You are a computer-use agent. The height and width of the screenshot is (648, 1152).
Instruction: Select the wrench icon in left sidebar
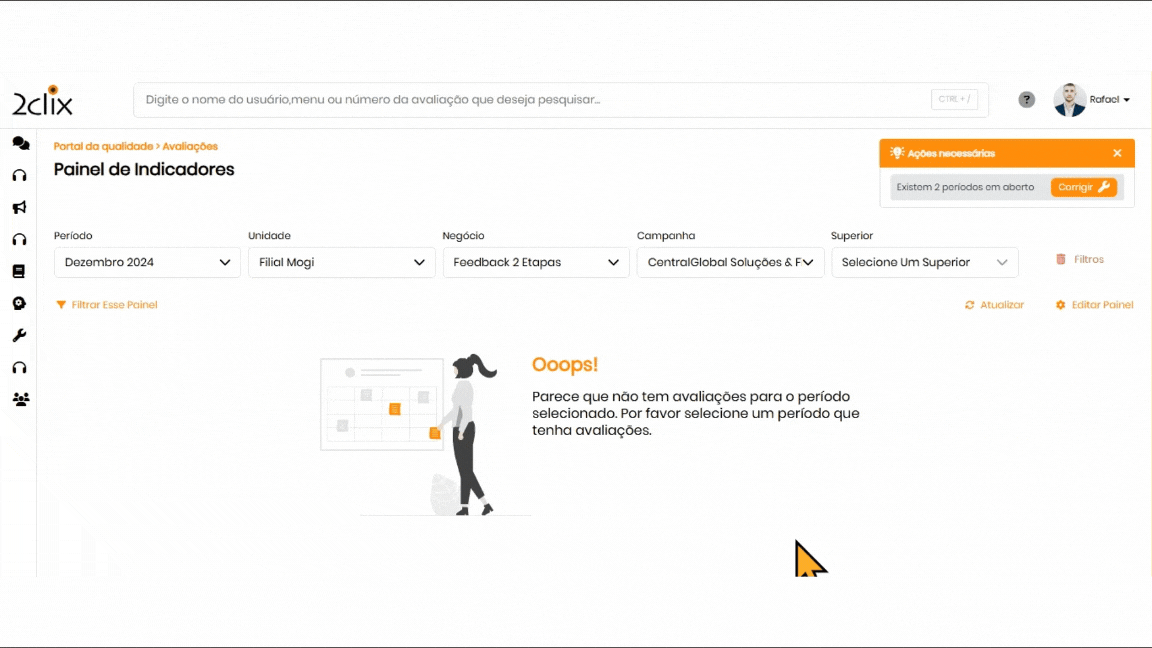(19, 335)
